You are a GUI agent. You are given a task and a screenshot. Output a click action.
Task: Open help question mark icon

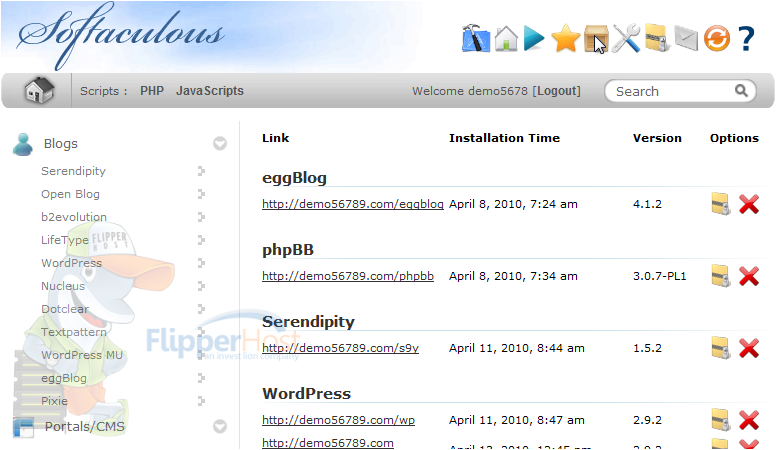[746, 39]
